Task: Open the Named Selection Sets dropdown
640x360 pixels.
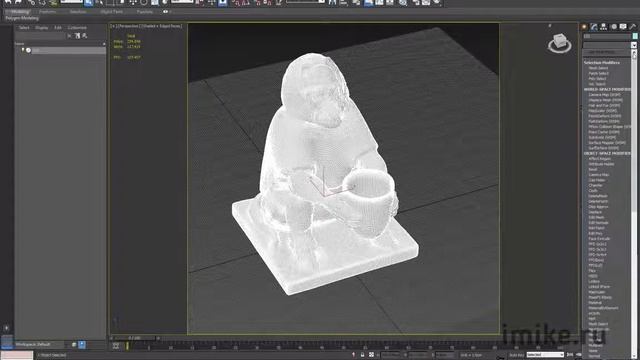Action: 305,2
